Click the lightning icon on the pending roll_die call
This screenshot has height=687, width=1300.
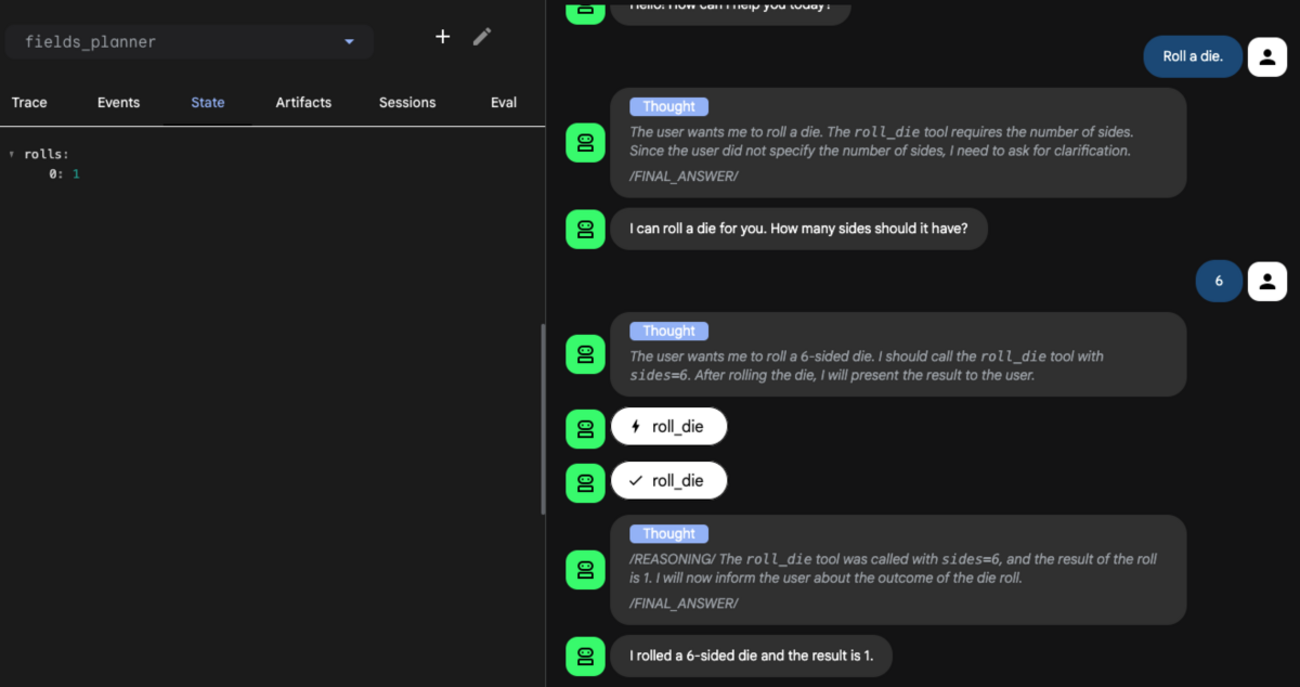637,426
